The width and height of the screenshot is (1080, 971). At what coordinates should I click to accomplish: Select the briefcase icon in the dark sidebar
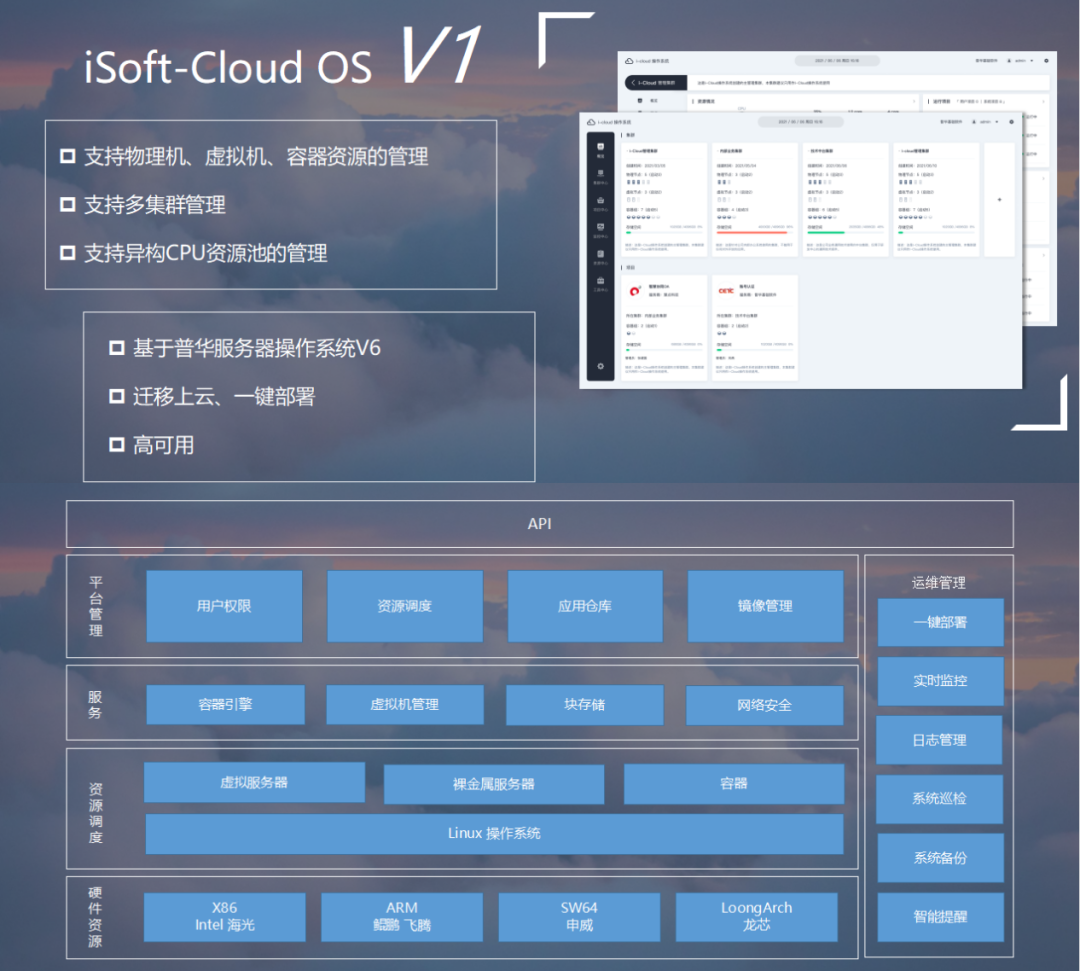601,280
